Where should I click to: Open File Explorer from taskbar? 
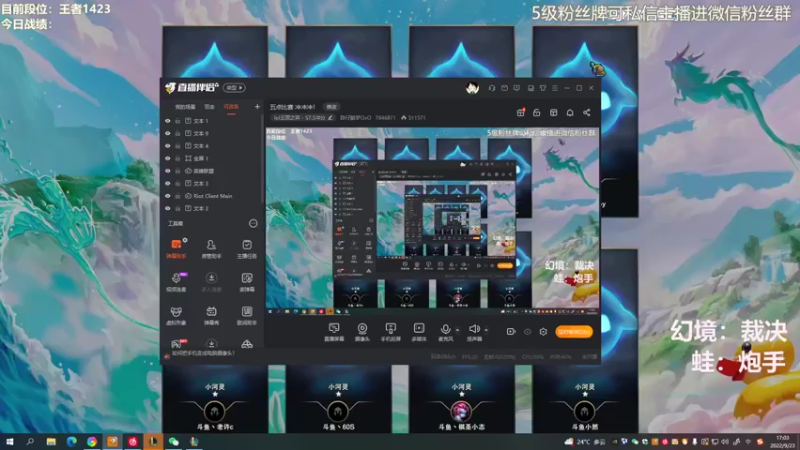click(x=51, y=442)
